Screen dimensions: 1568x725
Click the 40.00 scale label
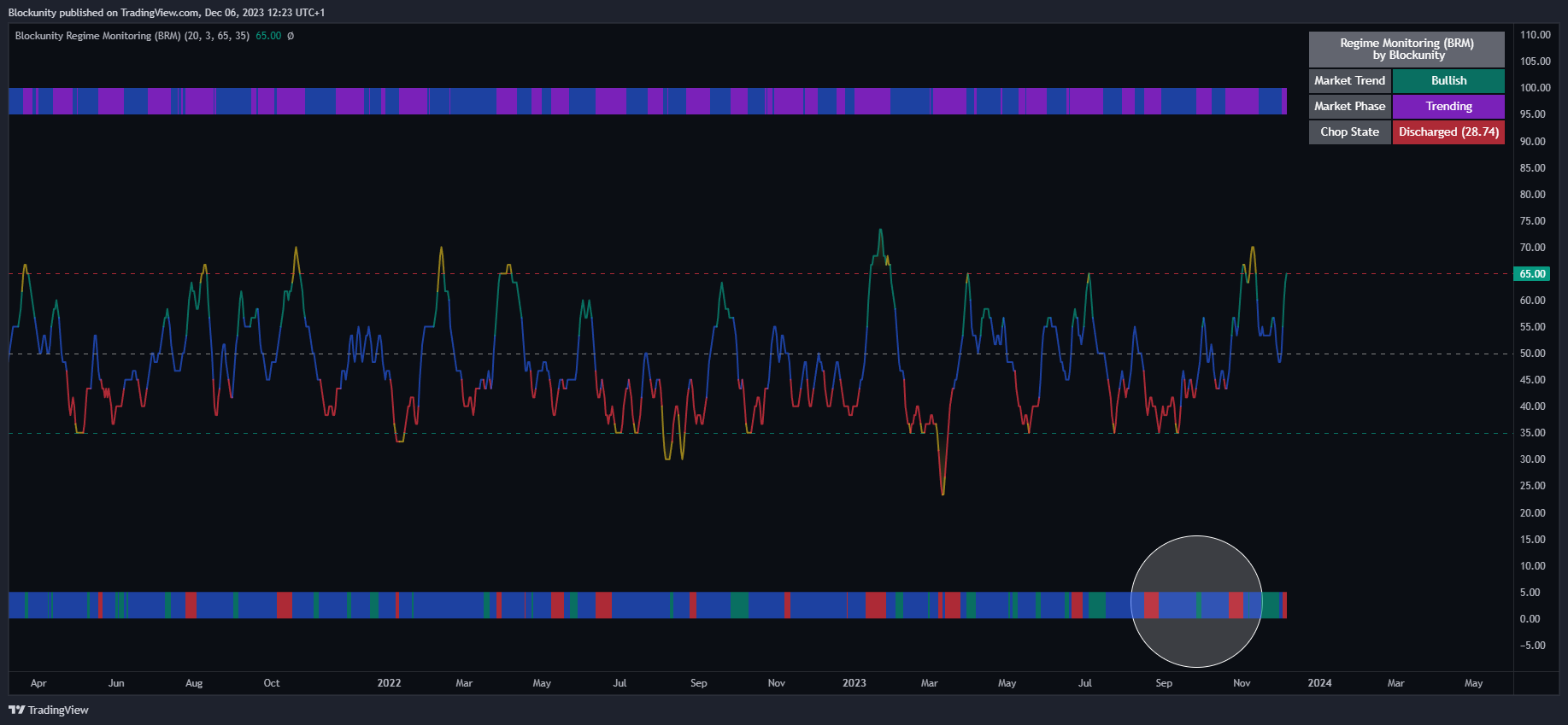[1533, 406]
